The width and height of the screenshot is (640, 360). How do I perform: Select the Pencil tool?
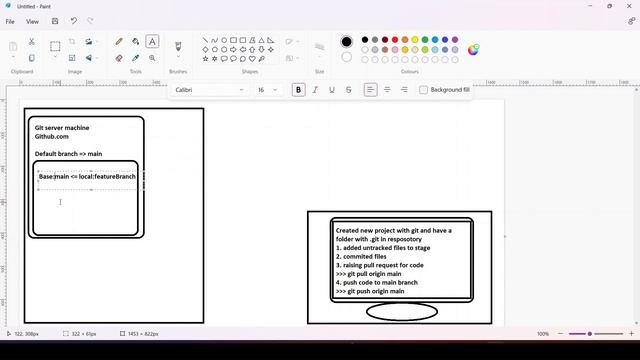click(119, 42)
